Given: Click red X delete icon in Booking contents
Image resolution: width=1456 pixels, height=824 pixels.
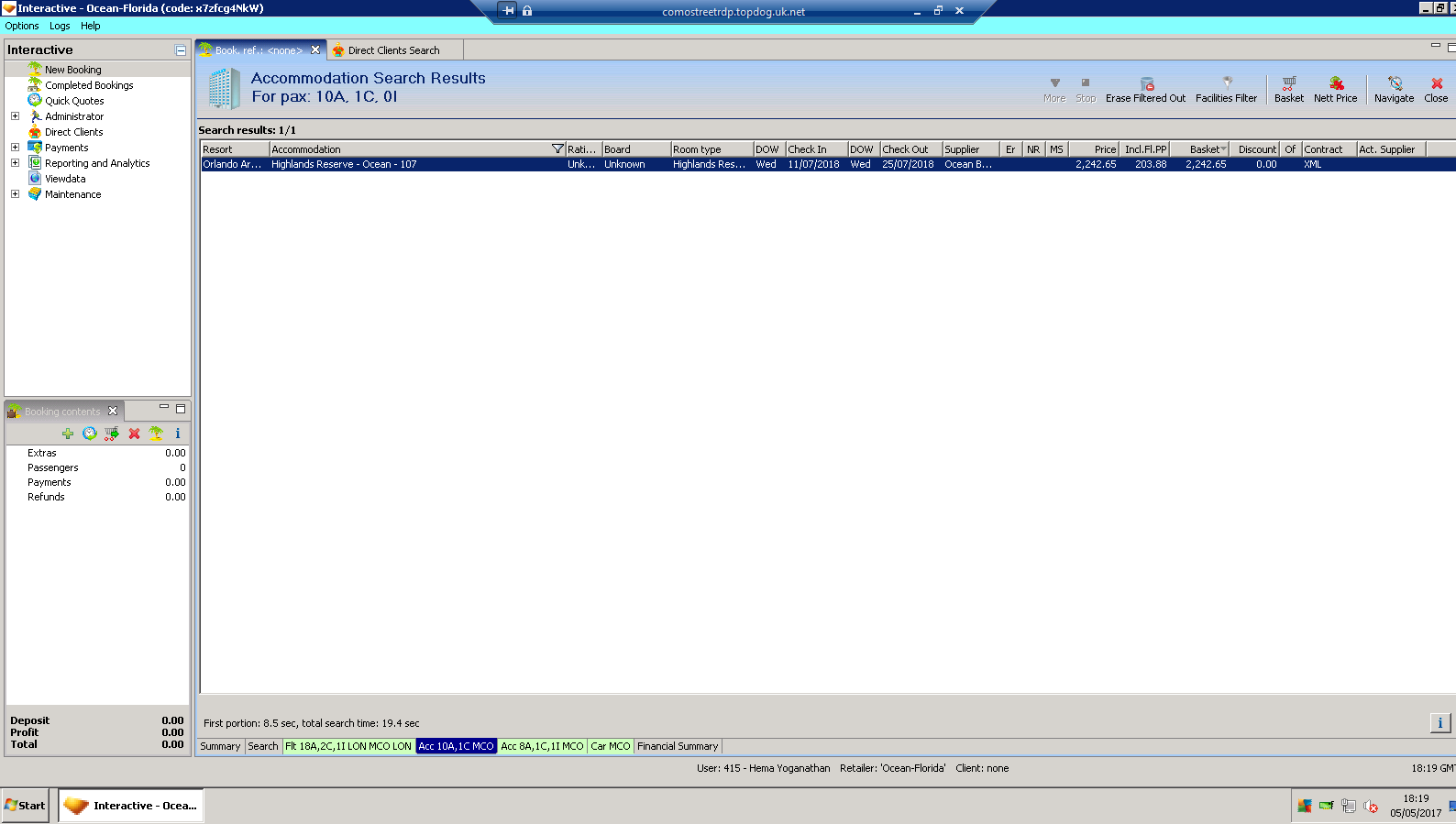Looking at the screenshot, I should (x=134, y=434).
